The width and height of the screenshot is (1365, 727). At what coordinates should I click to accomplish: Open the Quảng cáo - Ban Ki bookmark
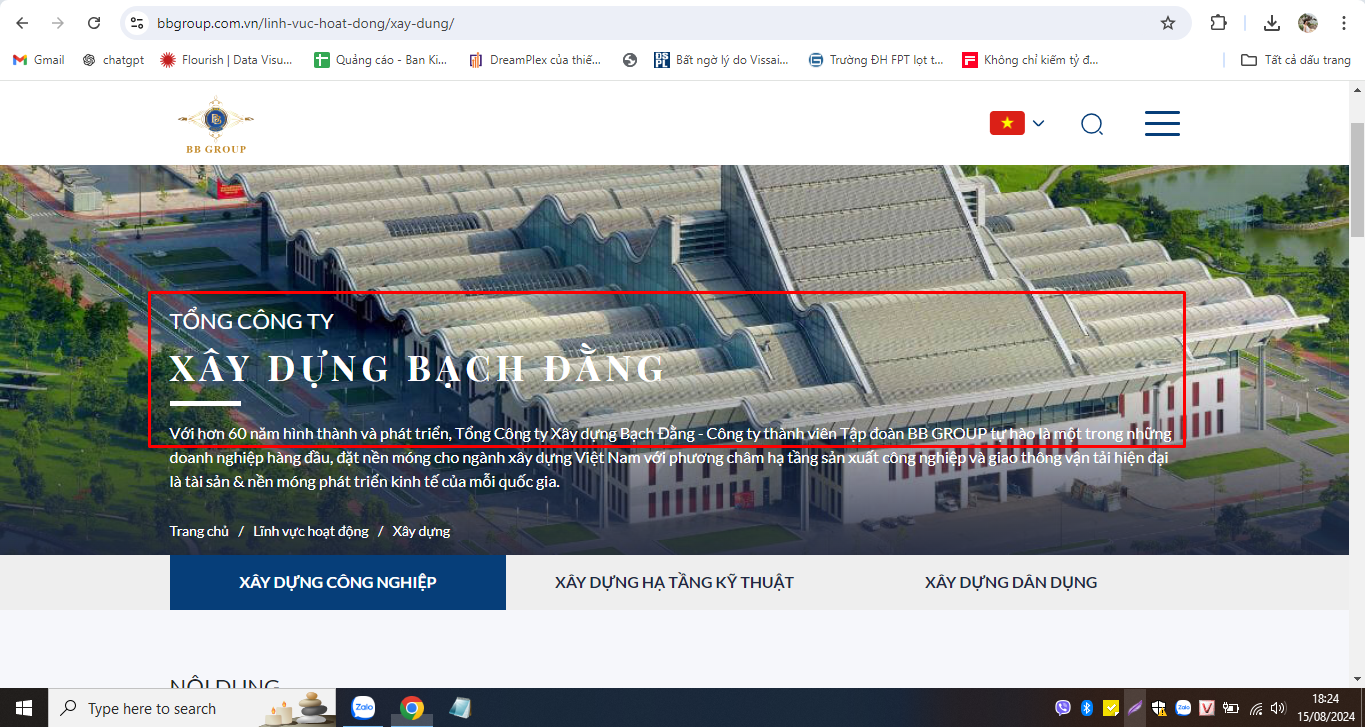pos(381,60)
